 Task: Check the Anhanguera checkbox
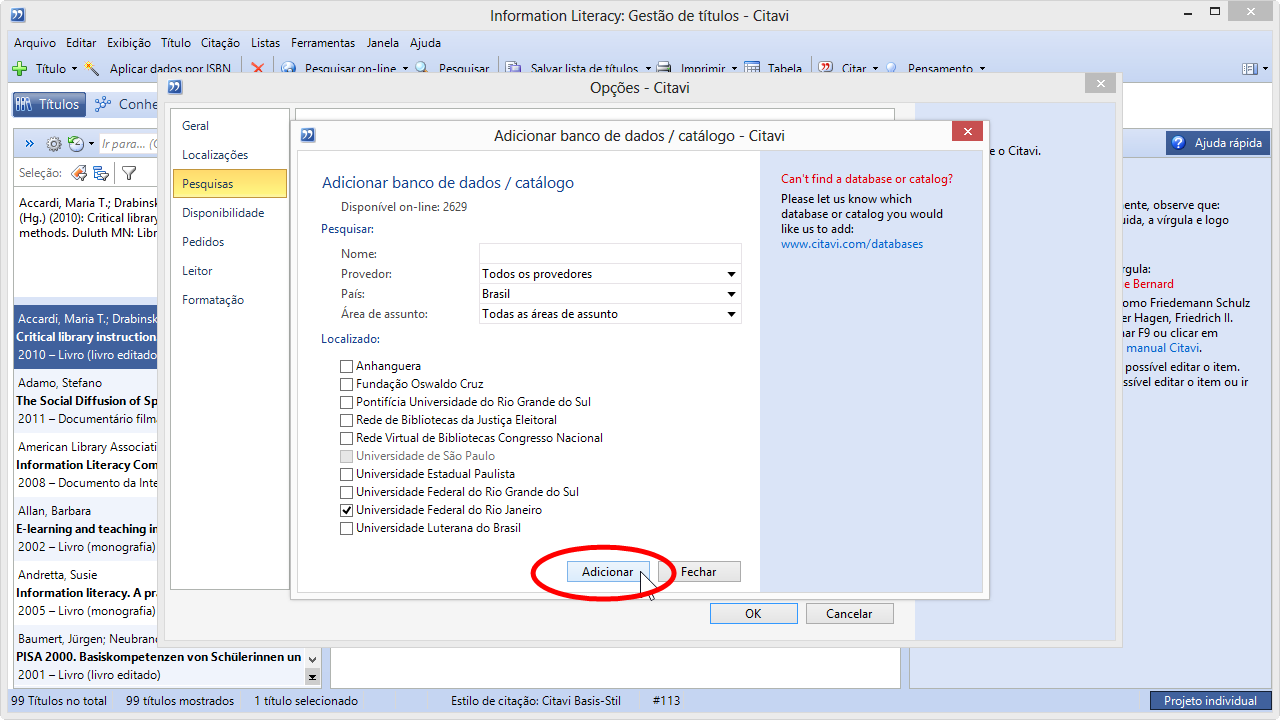click(346, 366)
